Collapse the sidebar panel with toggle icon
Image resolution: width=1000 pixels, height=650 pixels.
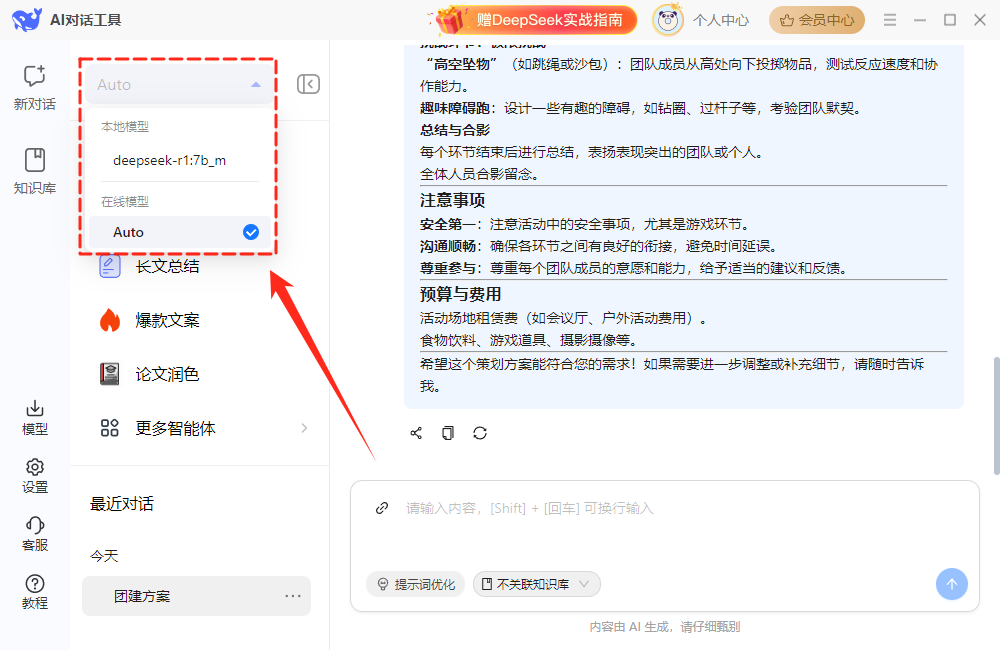(x=308, y=85)
